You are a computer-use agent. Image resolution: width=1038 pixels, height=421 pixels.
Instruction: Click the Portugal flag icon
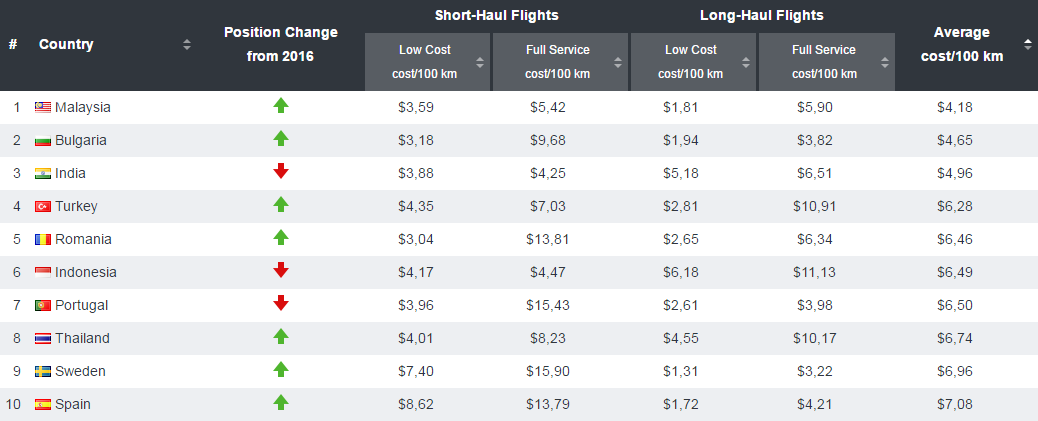[x=43, y=306]
